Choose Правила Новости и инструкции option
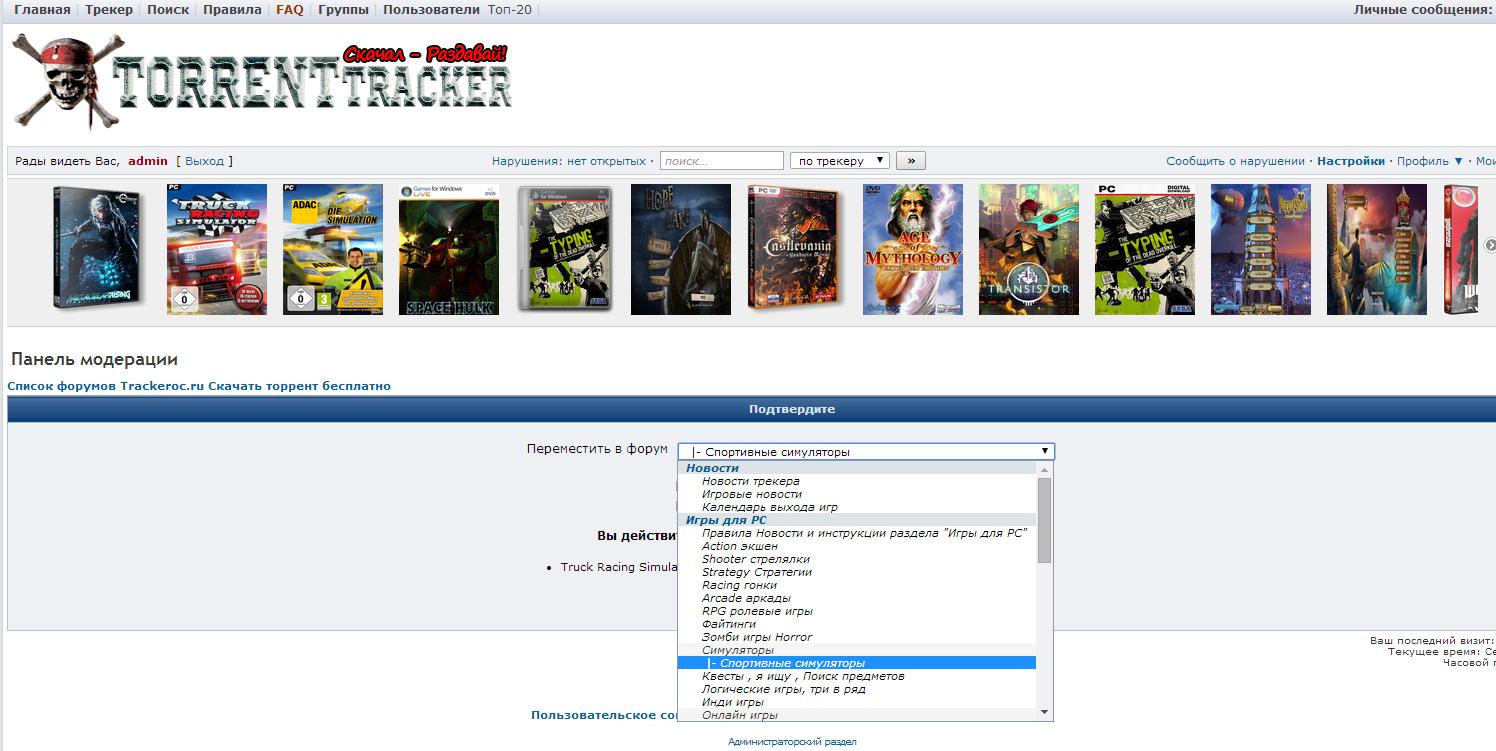 (x=864, y=533)
